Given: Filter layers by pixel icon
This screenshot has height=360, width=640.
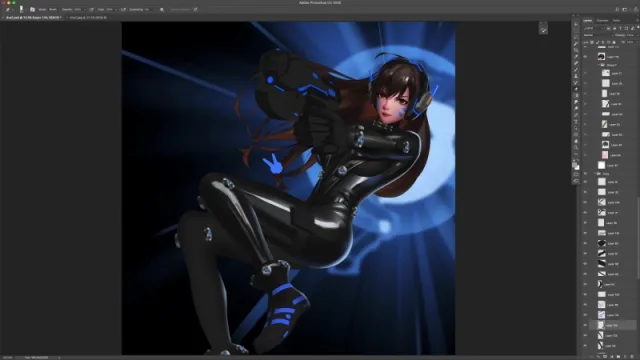Looking at the screenshot, I should point(608,28).
